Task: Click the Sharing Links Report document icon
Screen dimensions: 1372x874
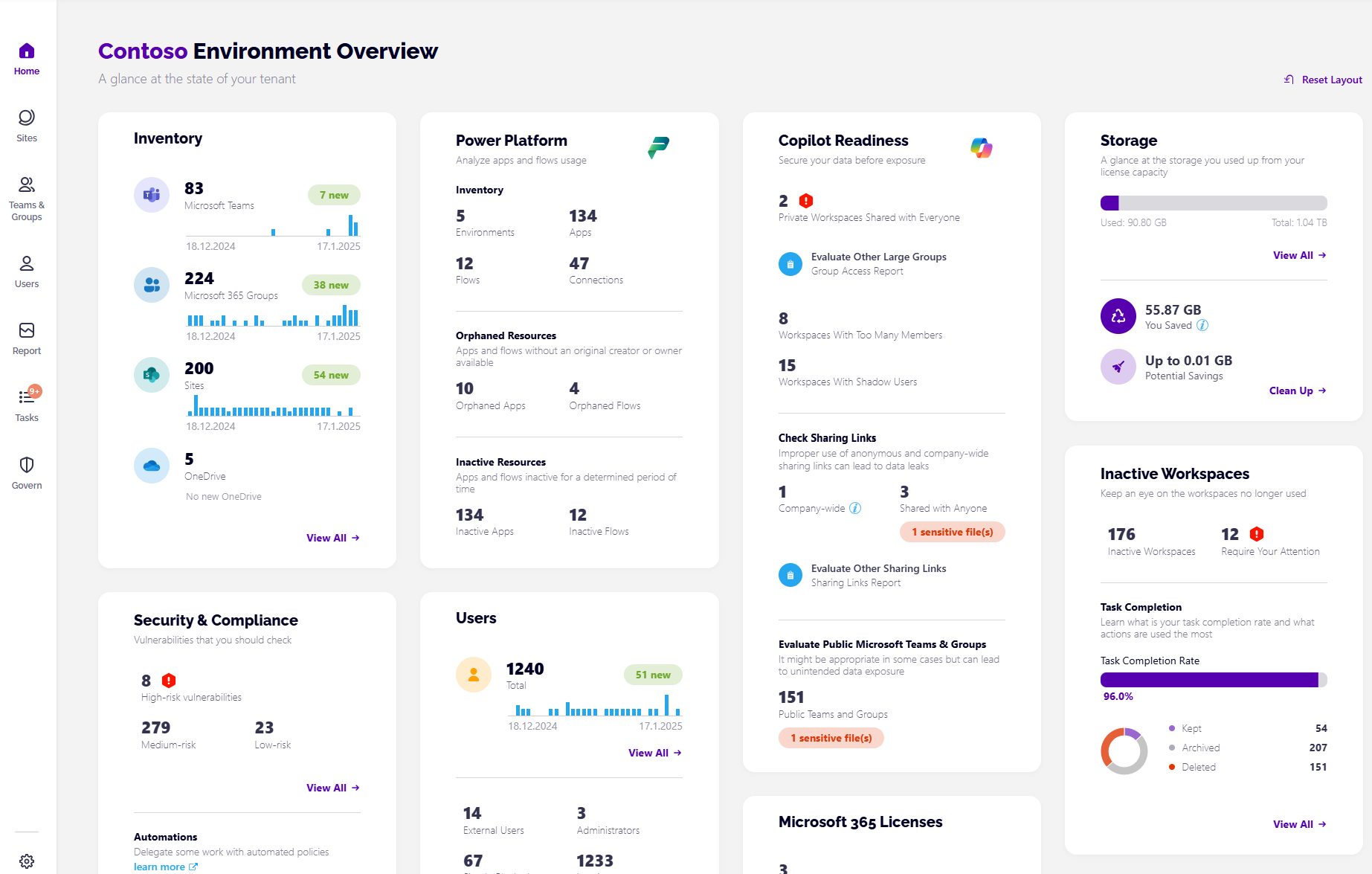Action: pos(790,574)
